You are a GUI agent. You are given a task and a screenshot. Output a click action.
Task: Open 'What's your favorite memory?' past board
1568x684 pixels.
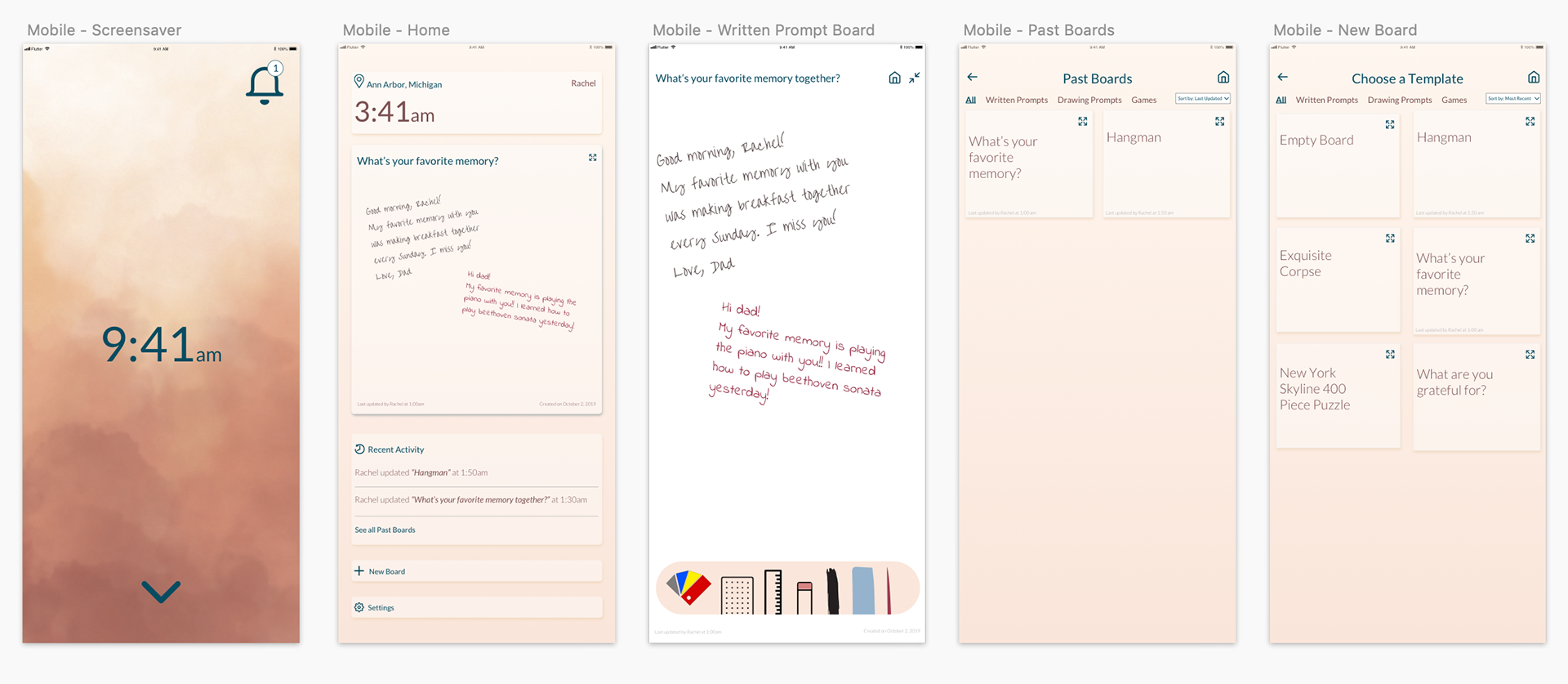tap(1029, 163)
